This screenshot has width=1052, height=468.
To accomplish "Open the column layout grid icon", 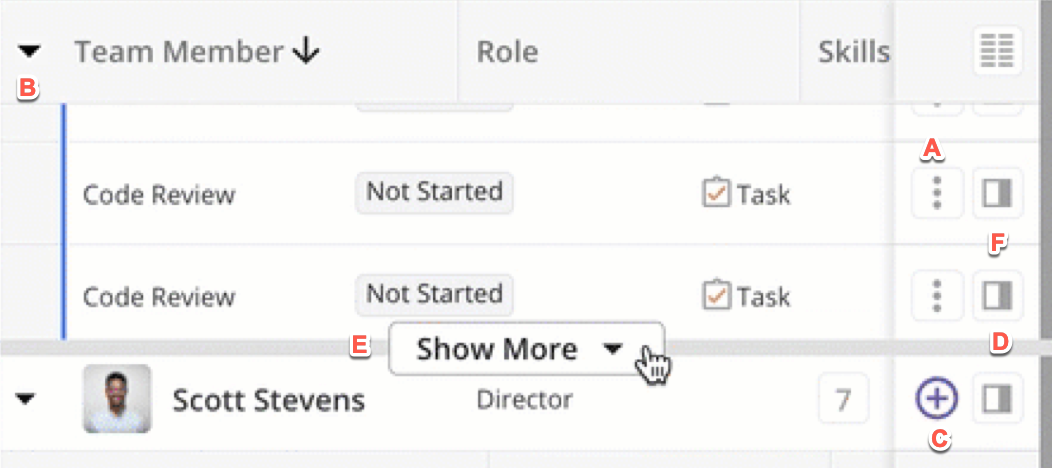I will tap(997, 51).
